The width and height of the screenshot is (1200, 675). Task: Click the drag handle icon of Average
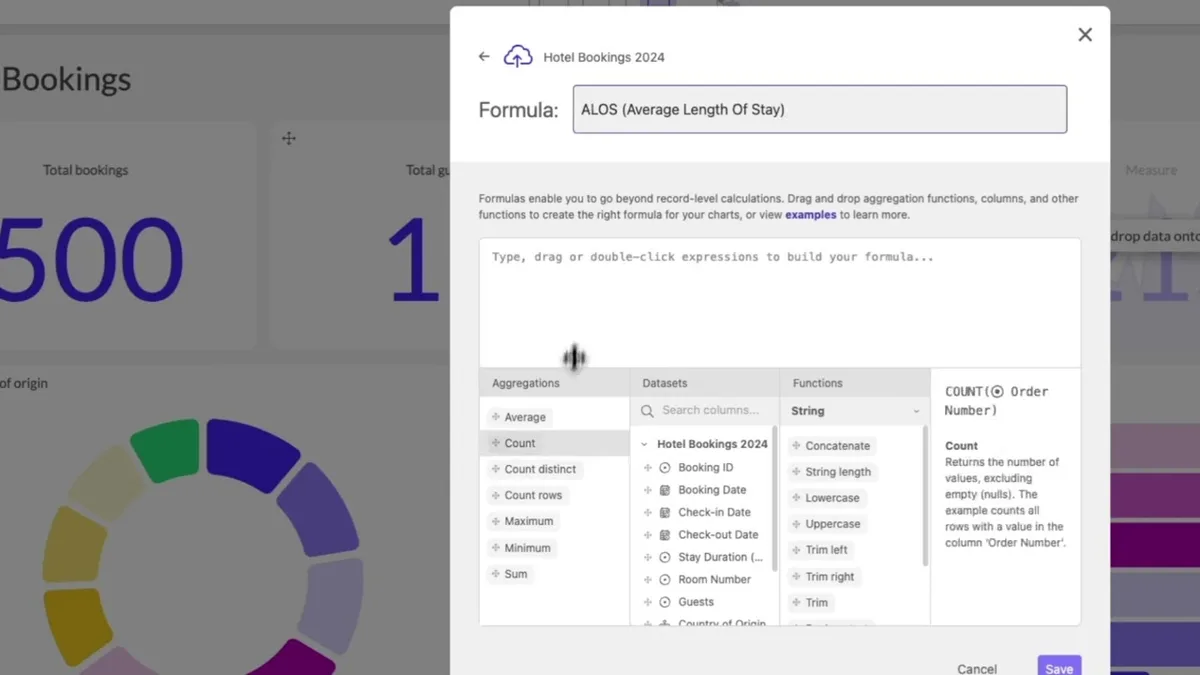point(496,417)
